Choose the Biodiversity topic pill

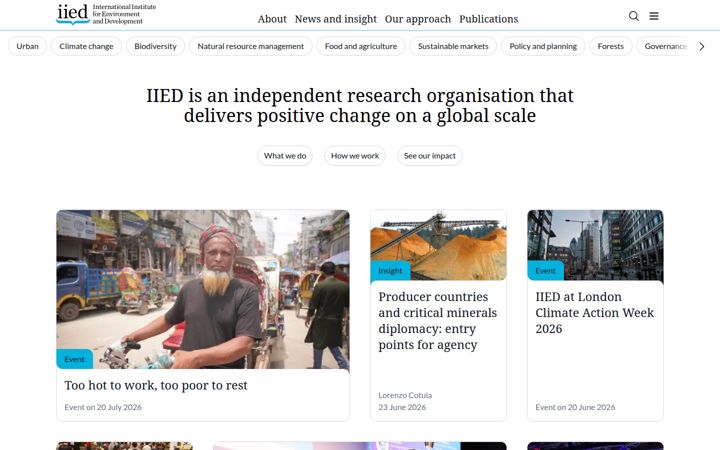point(155,46)
